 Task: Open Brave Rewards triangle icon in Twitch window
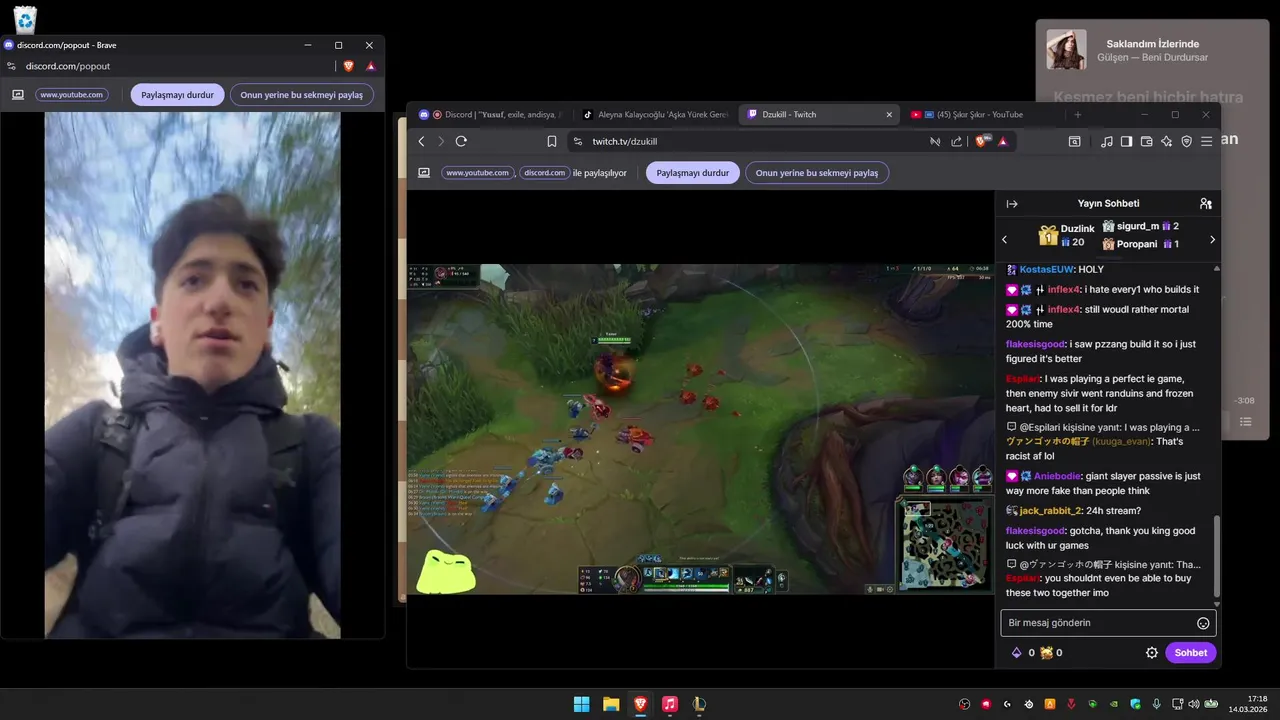1002,141
